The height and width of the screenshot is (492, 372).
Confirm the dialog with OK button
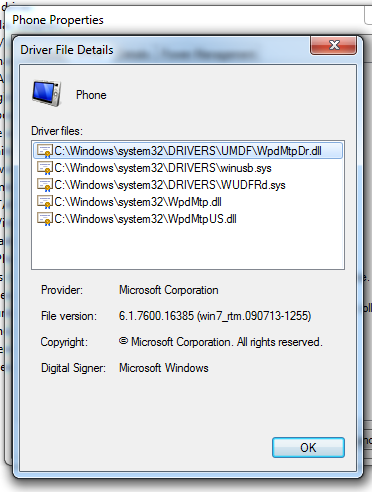(308, 448)
